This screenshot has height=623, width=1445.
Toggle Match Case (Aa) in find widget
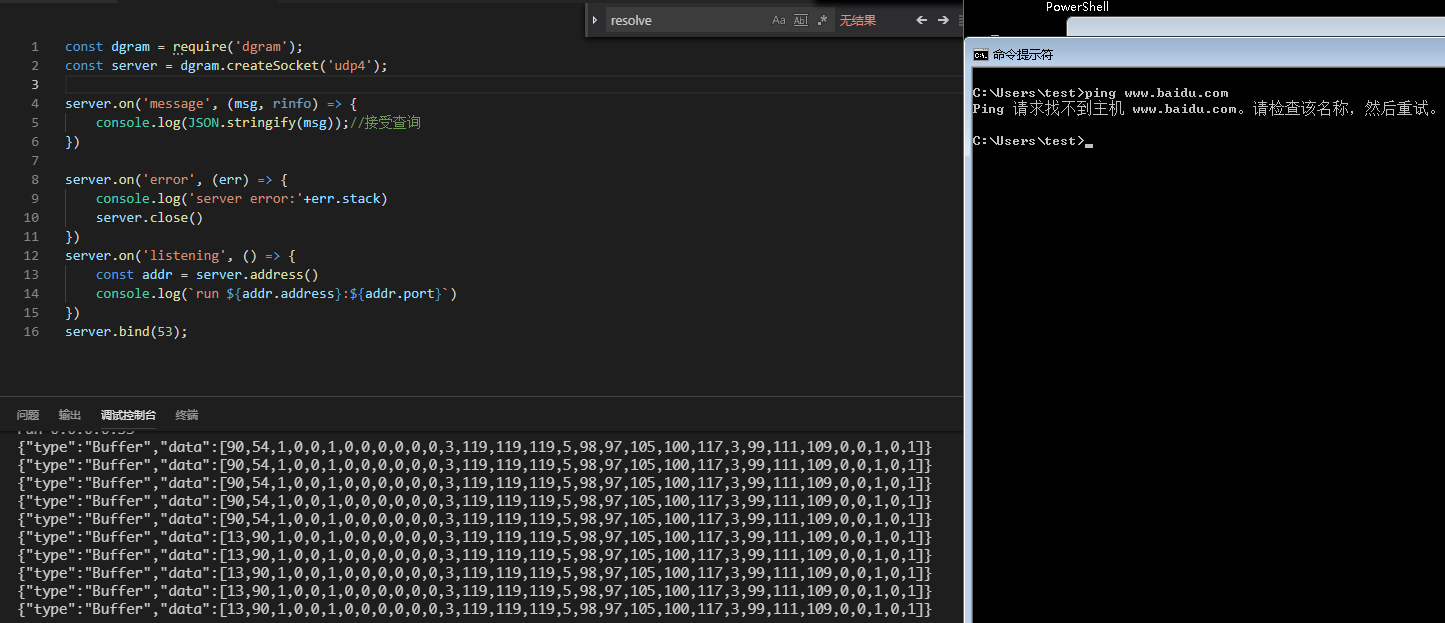779,20
